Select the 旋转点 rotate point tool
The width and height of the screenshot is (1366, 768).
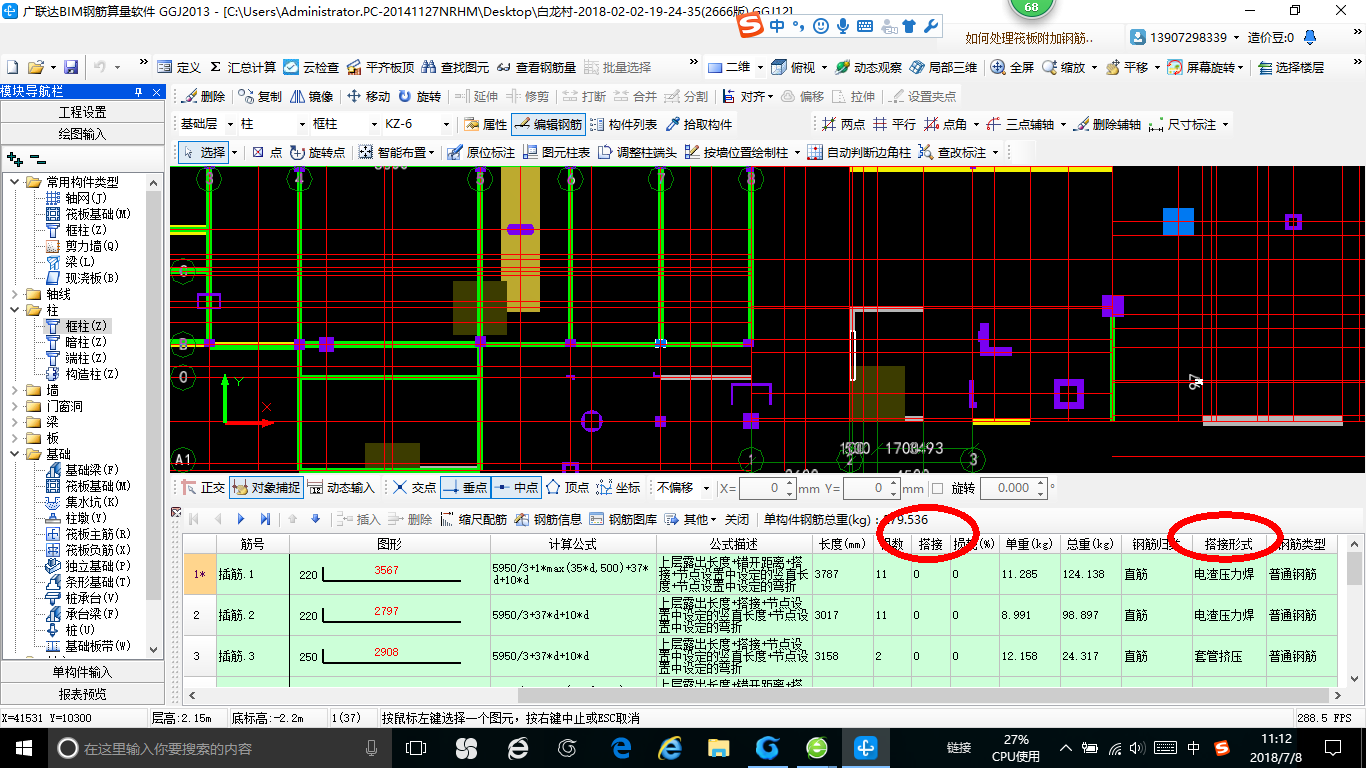[x=317, y=152]
